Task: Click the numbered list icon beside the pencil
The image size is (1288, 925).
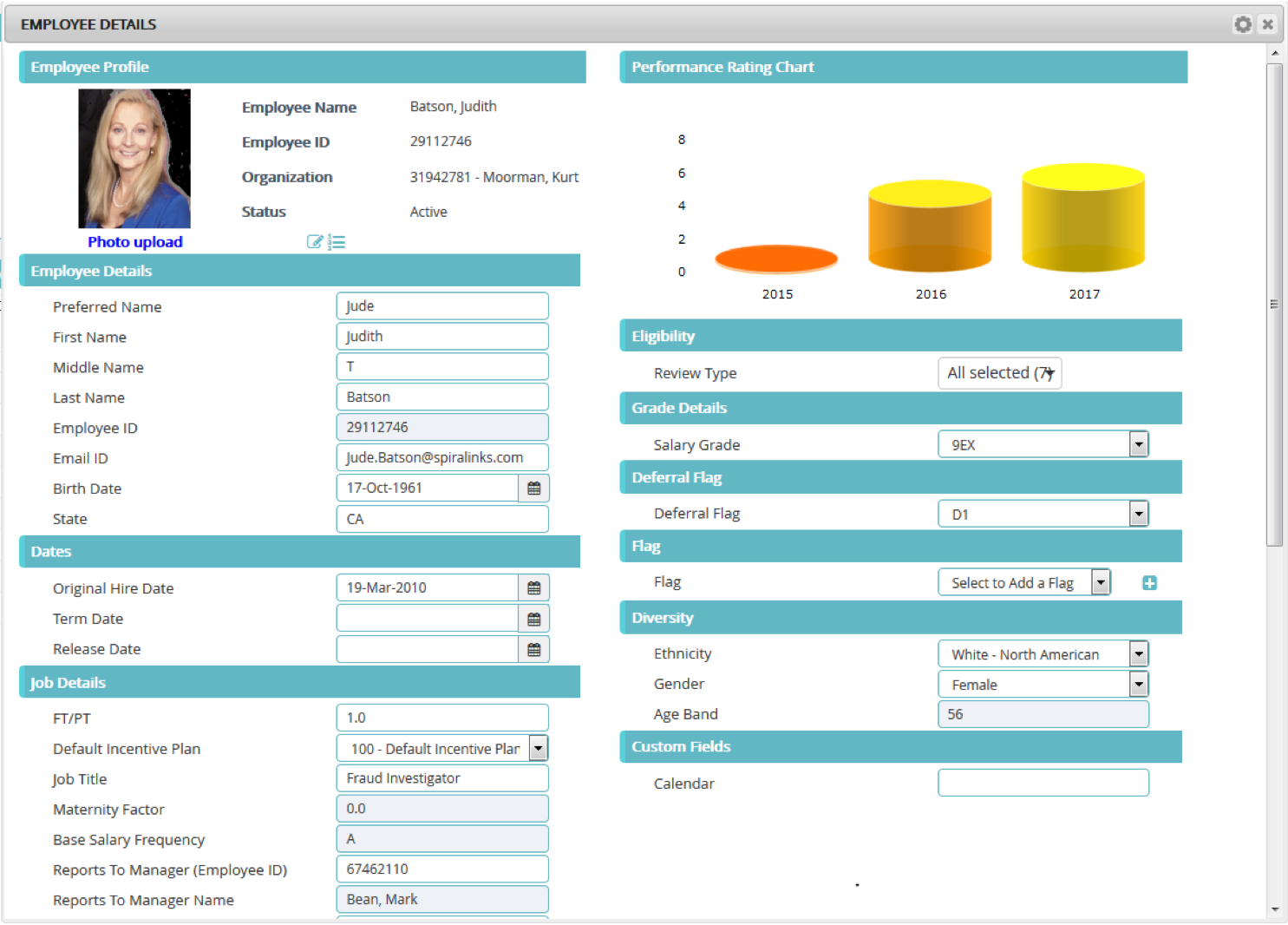Action: (337, 242)
